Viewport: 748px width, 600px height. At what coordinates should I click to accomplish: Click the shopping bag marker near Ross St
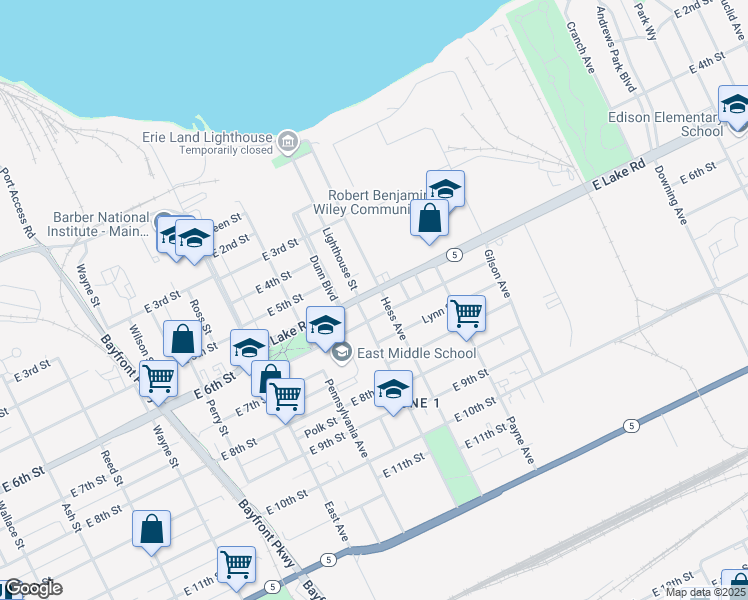(x=183, y=339)
